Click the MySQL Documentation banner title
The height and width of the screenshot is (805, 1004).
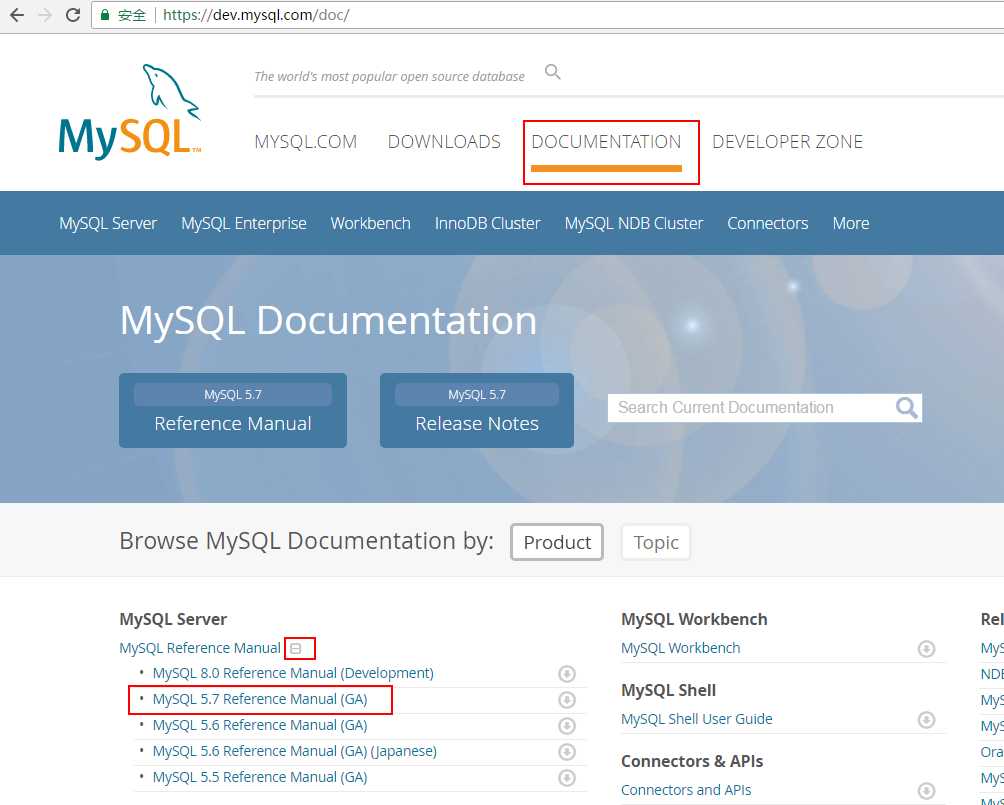[x=328, y=320]
